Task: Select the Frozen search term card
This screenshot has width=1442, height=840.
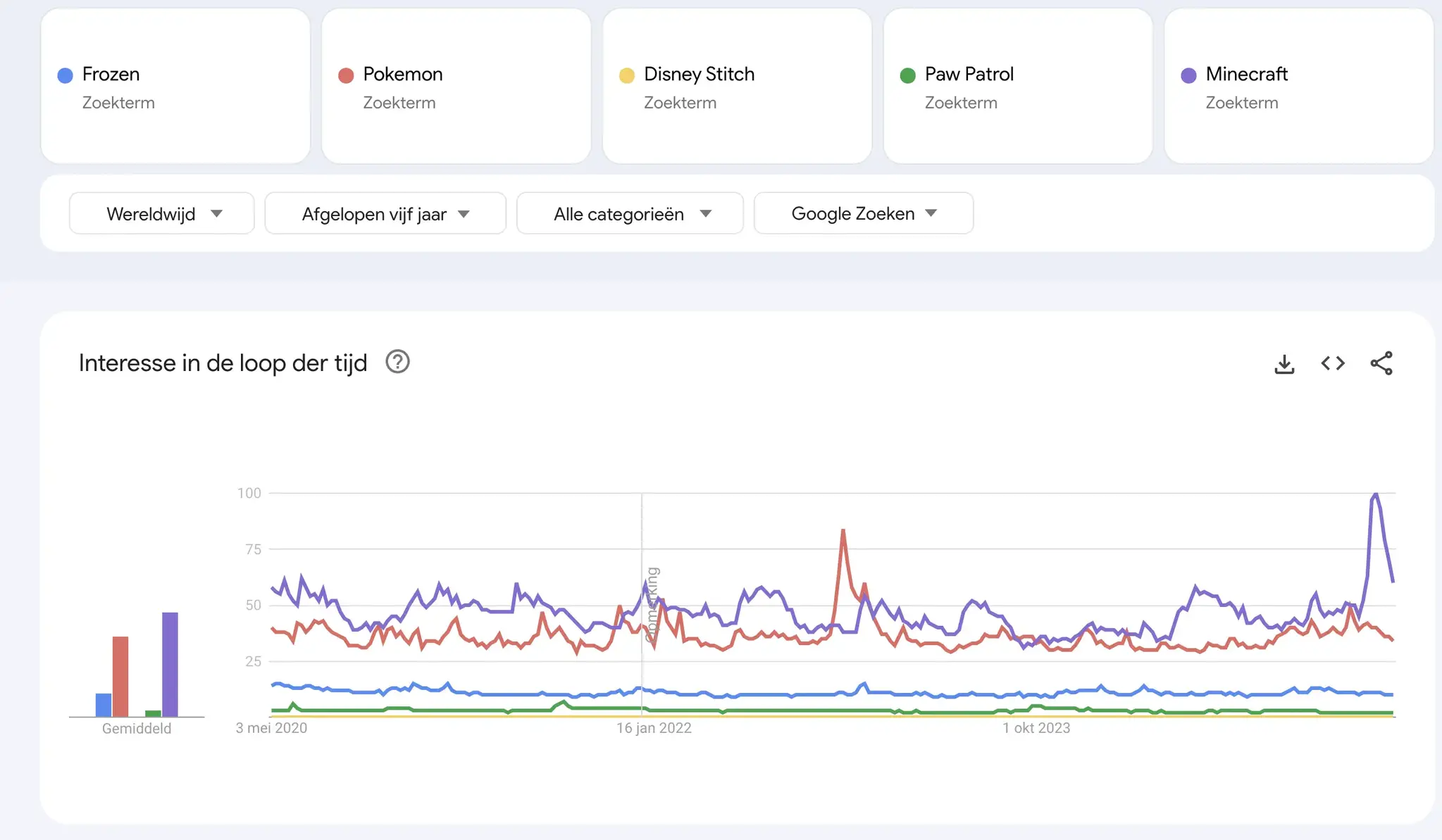Action: [175, 86]
